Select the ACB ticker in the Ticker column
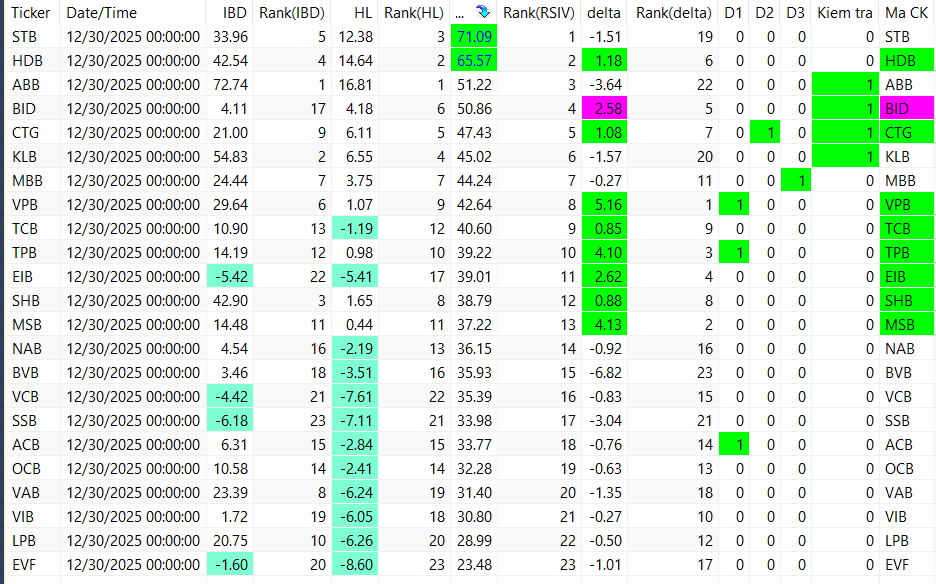 (26, 444)
